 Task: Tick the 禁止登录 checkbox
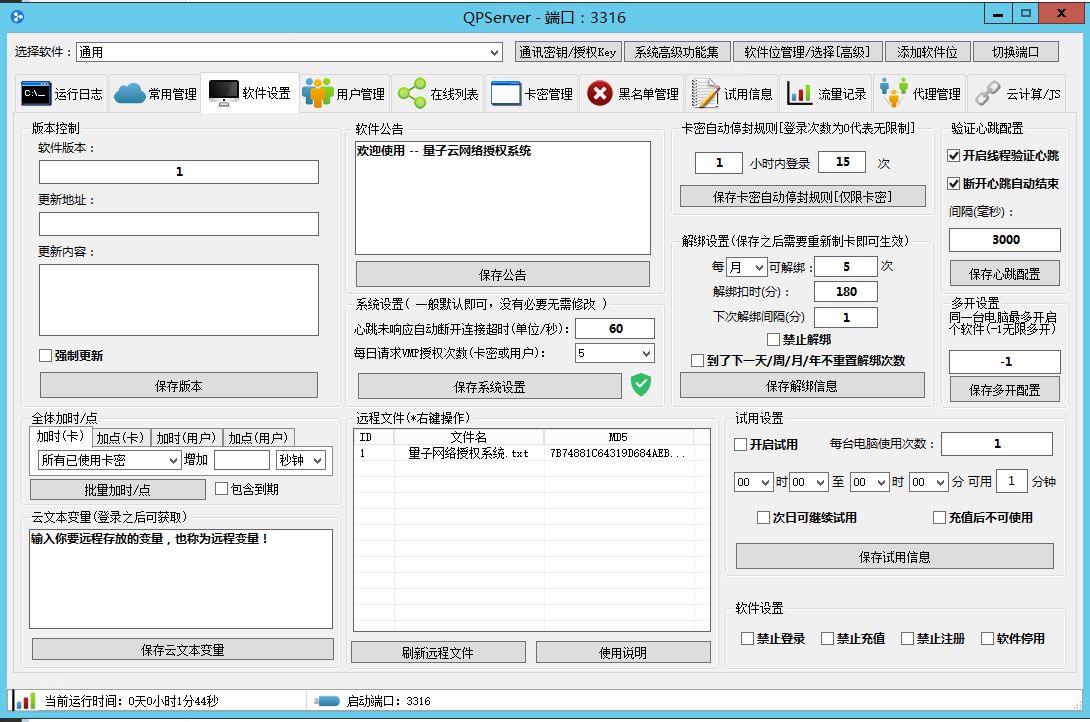tap(747, 638)
